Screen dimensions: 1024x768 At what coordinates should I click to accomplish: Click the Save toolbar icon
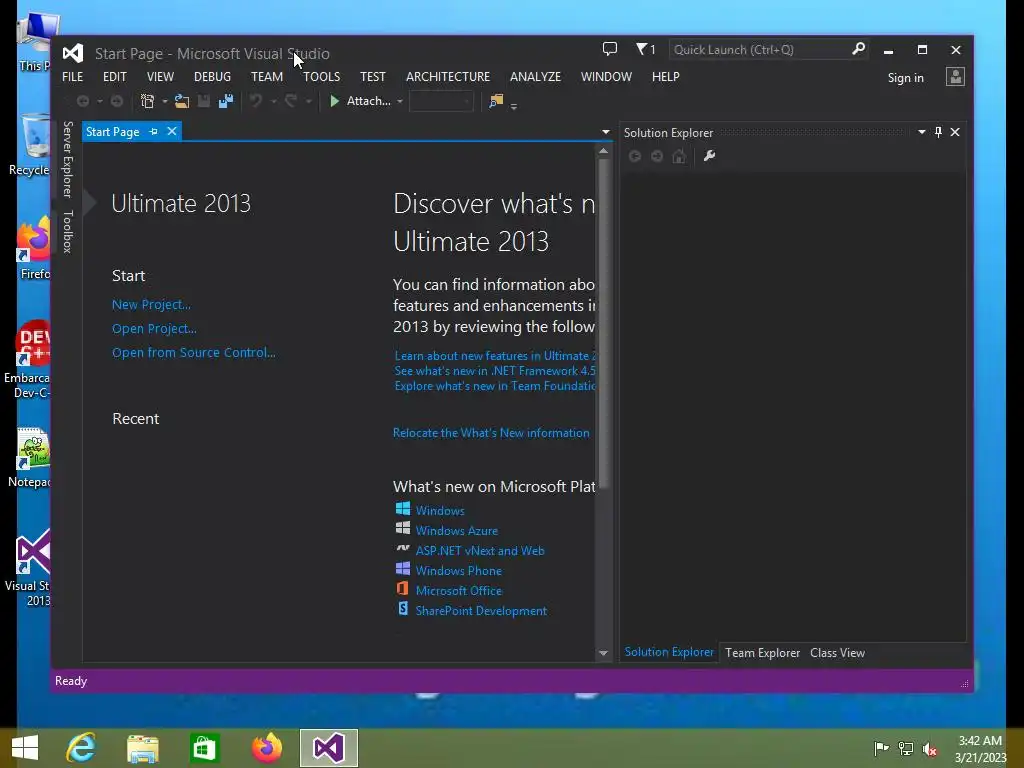(x=204, y=101)
